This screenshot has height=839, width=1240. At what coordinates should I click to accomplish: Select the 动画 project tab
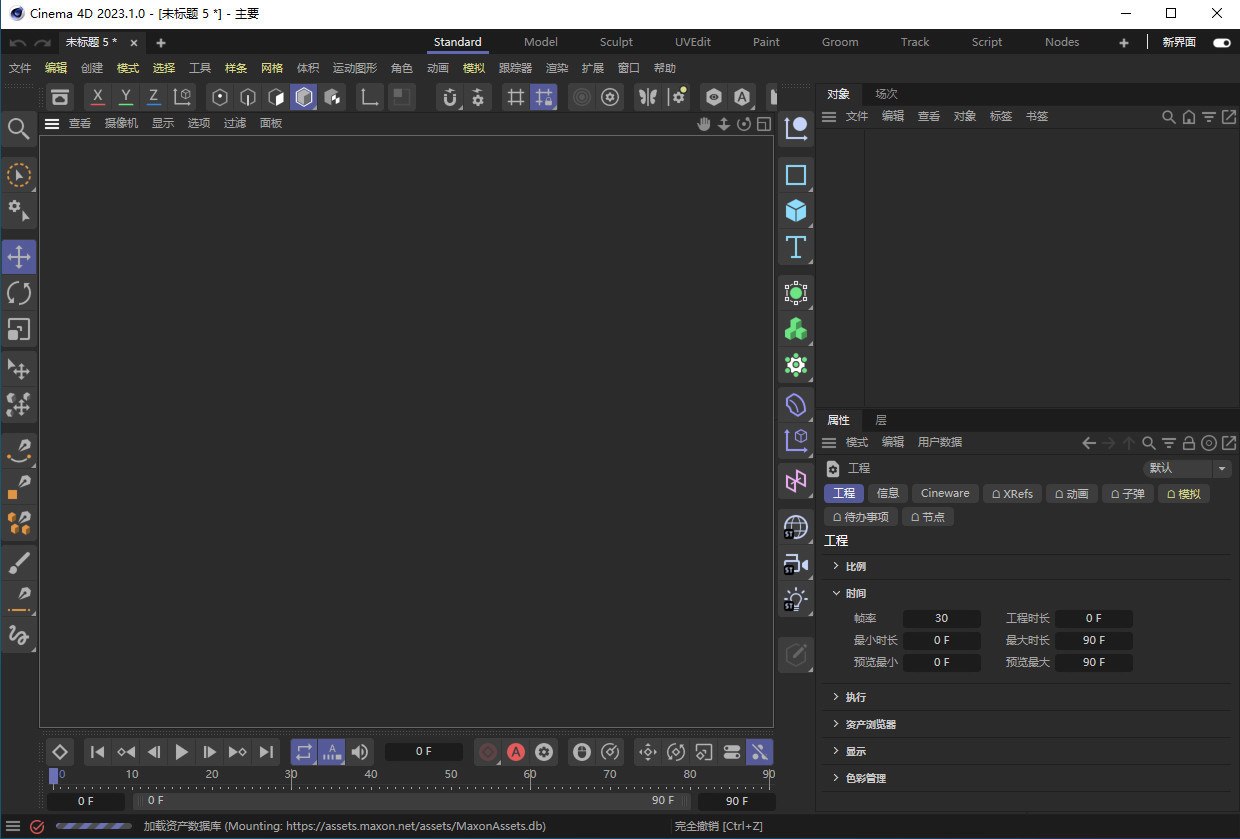[x=1071, y=493]
